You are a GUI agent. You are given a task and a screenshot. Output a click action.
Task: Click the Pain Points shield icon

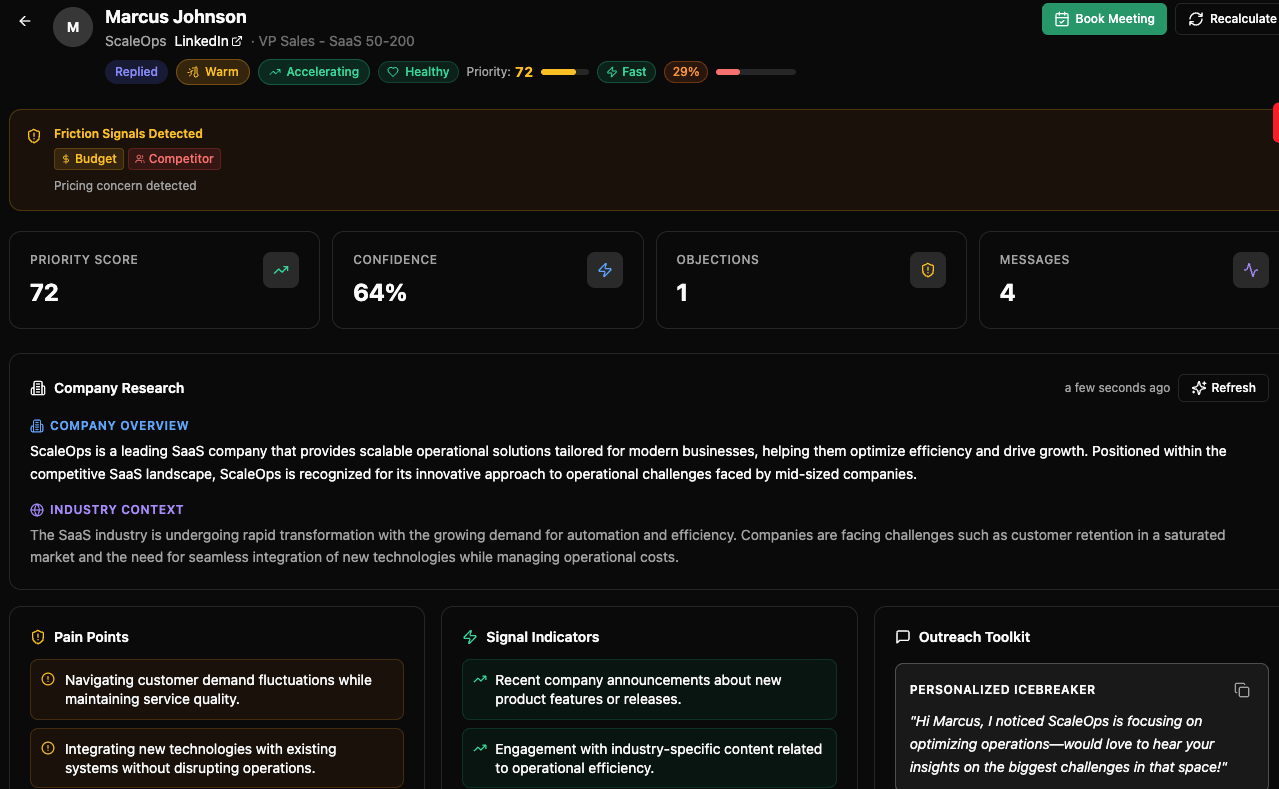(x=38, y=637)
